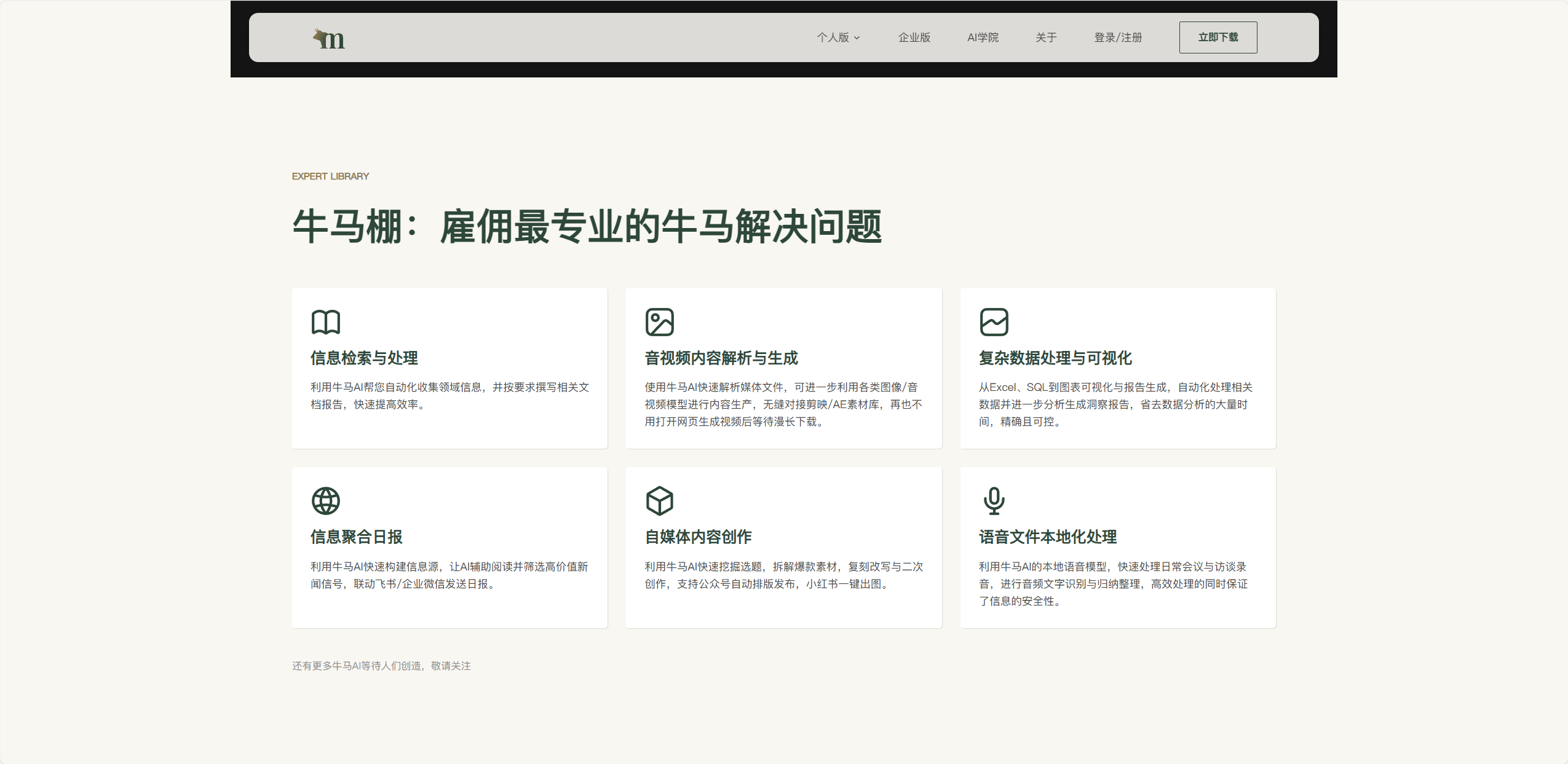Click the 牛马棚 main heading

(x=587, y=226)
